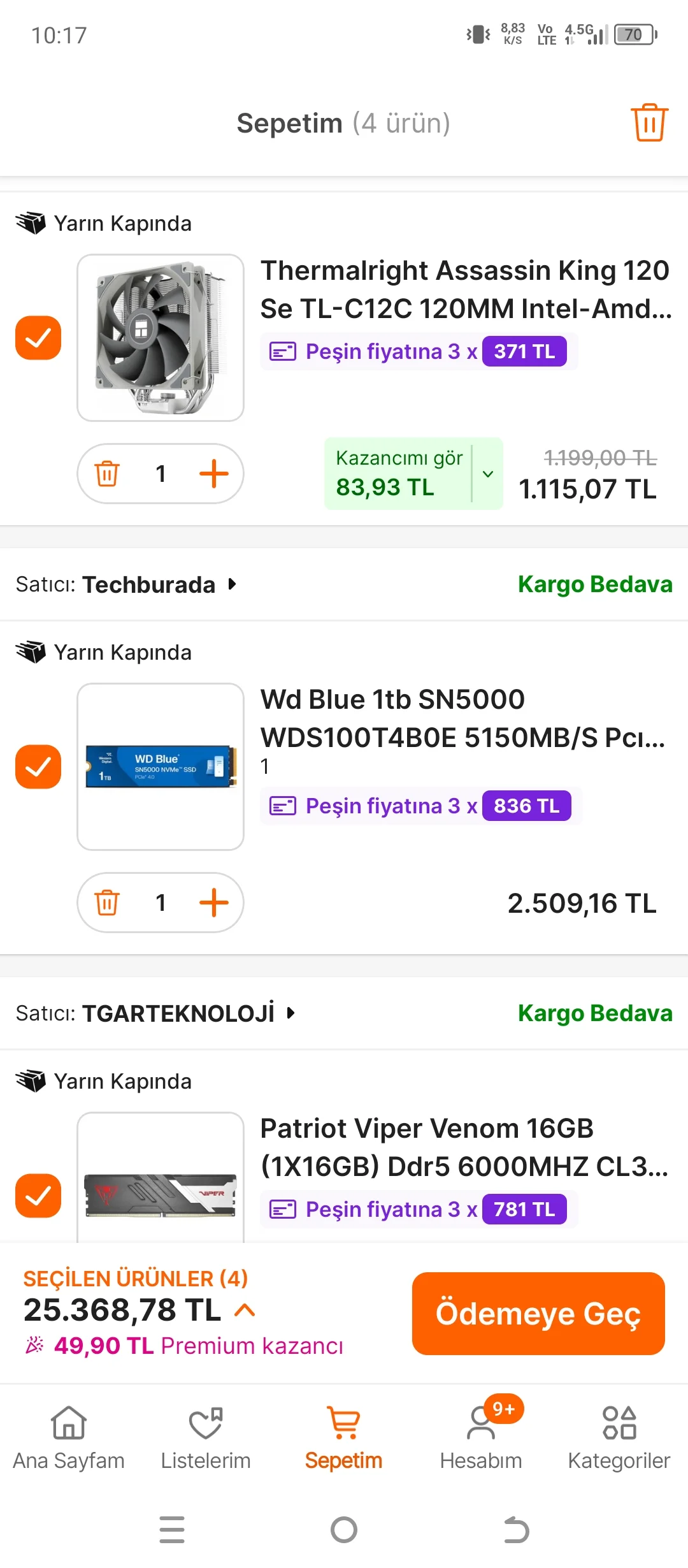Screen dimensions: 688x1568
Task: Open Android recent apps menu icon
Action: pyautogui.click(x=172, y=1530)
